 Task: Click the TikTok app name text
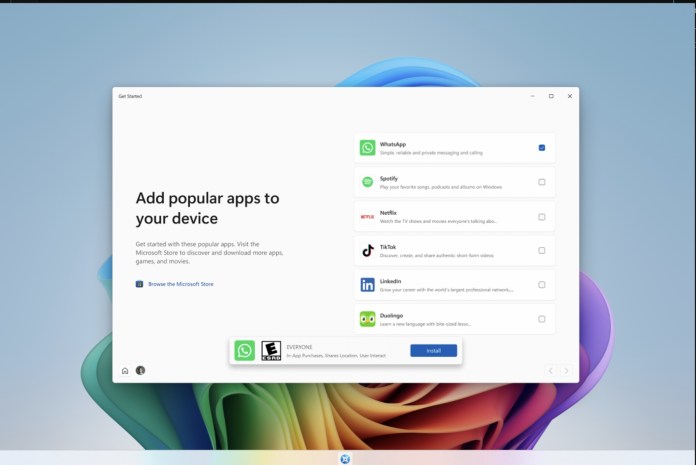[388, 247]
